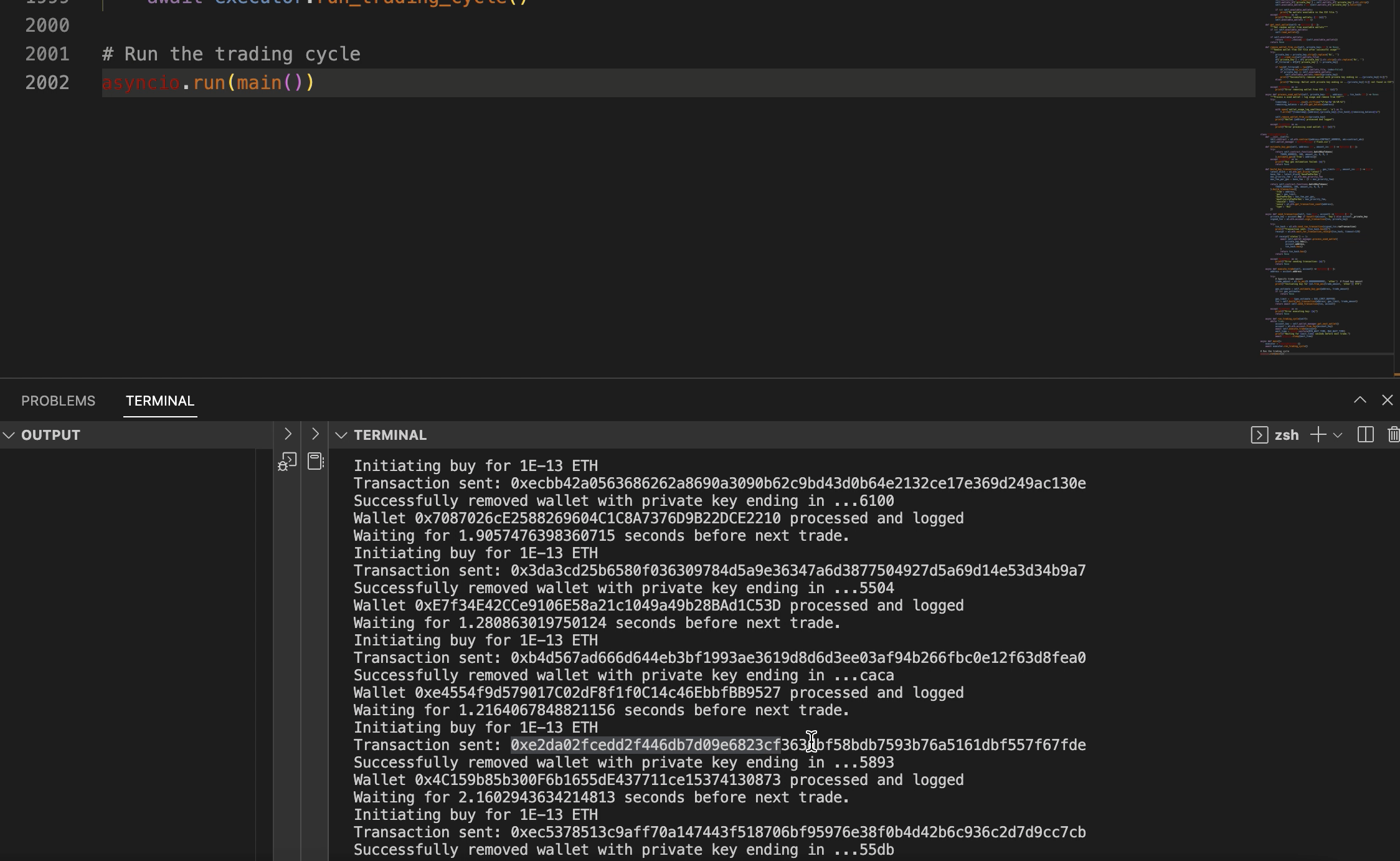Click the asyncio.run(main()) code line

coord(209,83)
